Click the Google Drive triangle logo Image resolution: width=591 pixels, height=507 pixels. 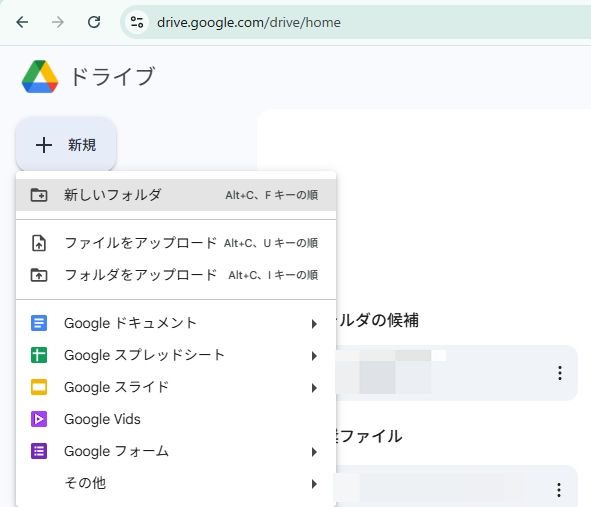tap(40, 77)
